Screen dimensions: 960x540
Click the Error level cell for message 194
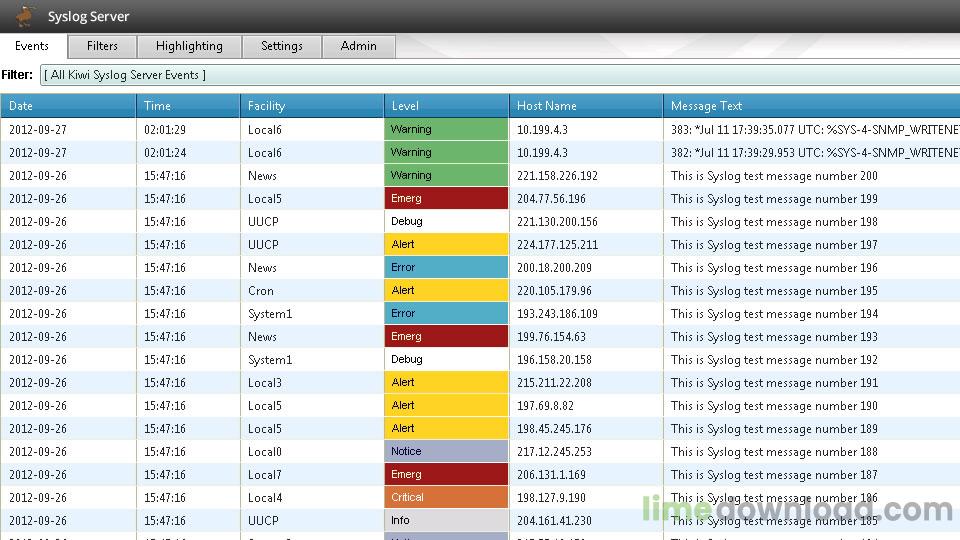[446, 313]
